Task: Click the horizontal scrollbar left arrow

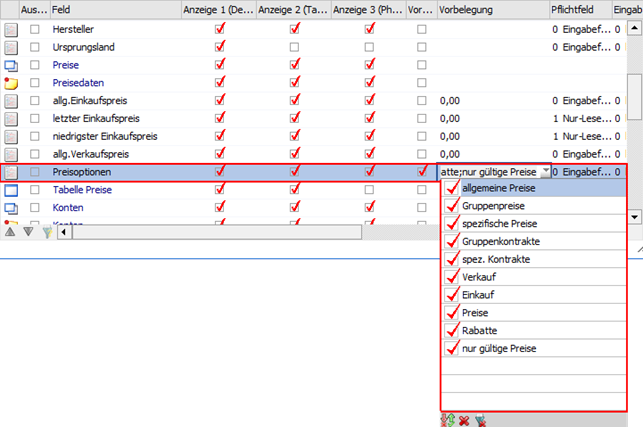Action: [65, 232]
